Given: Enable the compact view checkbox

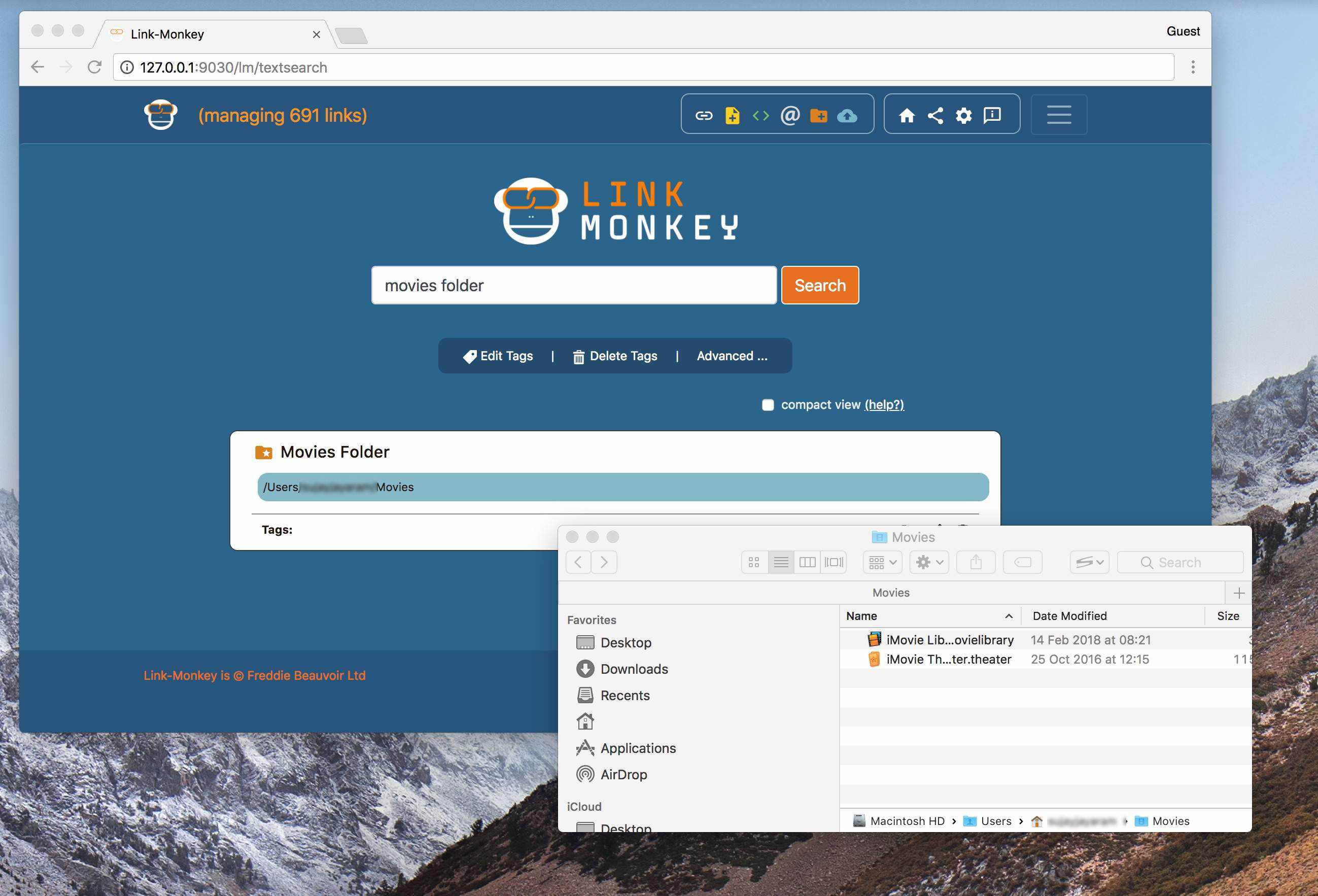Looking at the screenshot, I should pos(768,405).
